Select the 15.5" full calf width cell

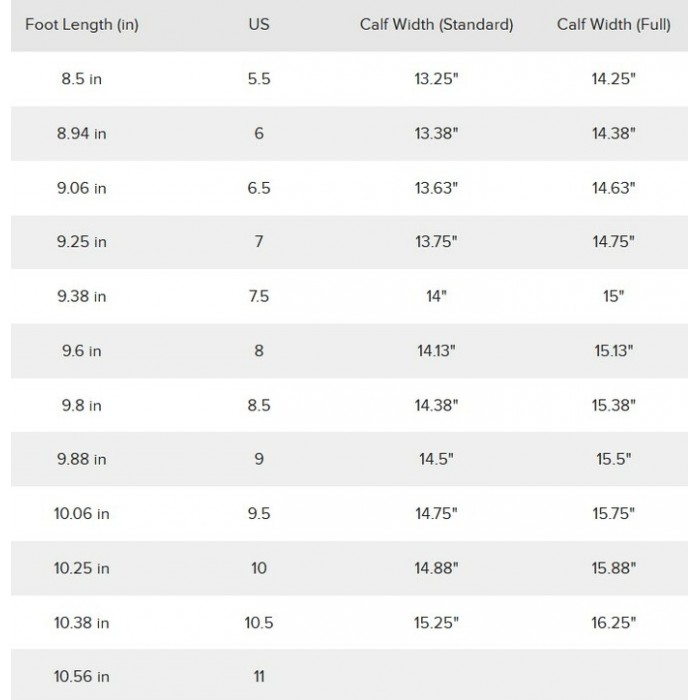(613, 459)
